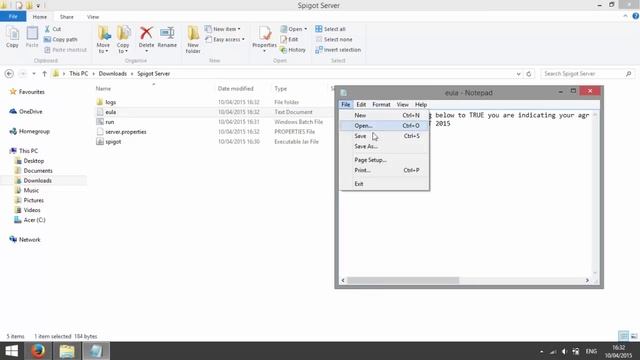Click Downloads in the address bar
The width and height of the screenshot is (640, 360).
point(113,74)
